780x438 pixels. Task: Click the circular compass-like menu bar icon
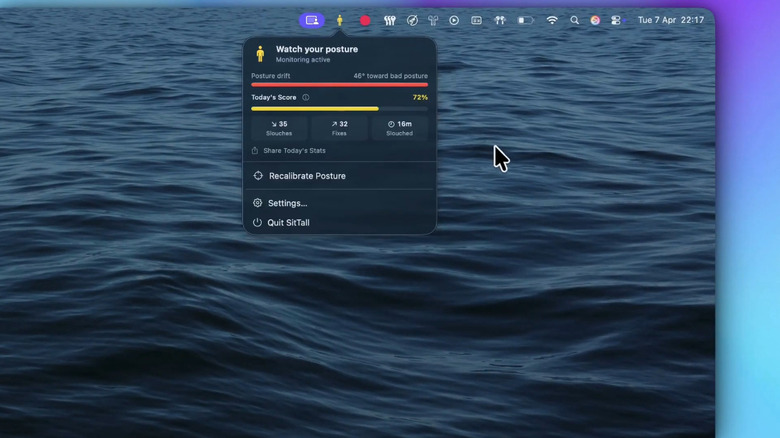[x=412, y=20]
